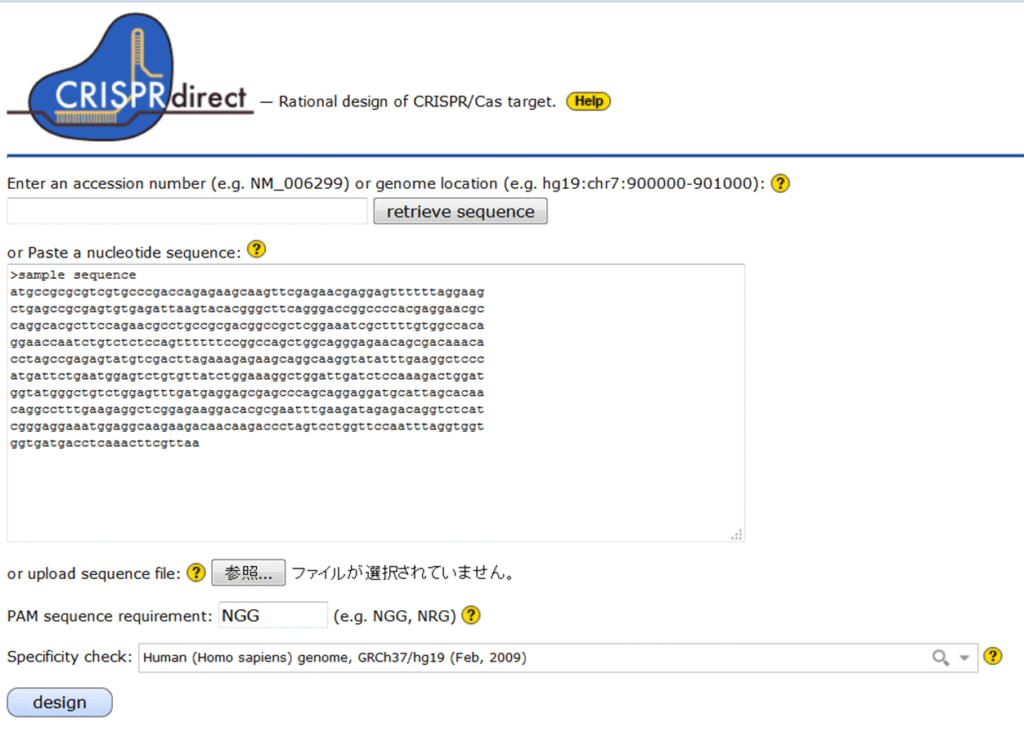The image size is (1024, 732).
Task: Click inside the nucleotide sequence text area
Action: point(375,490)
